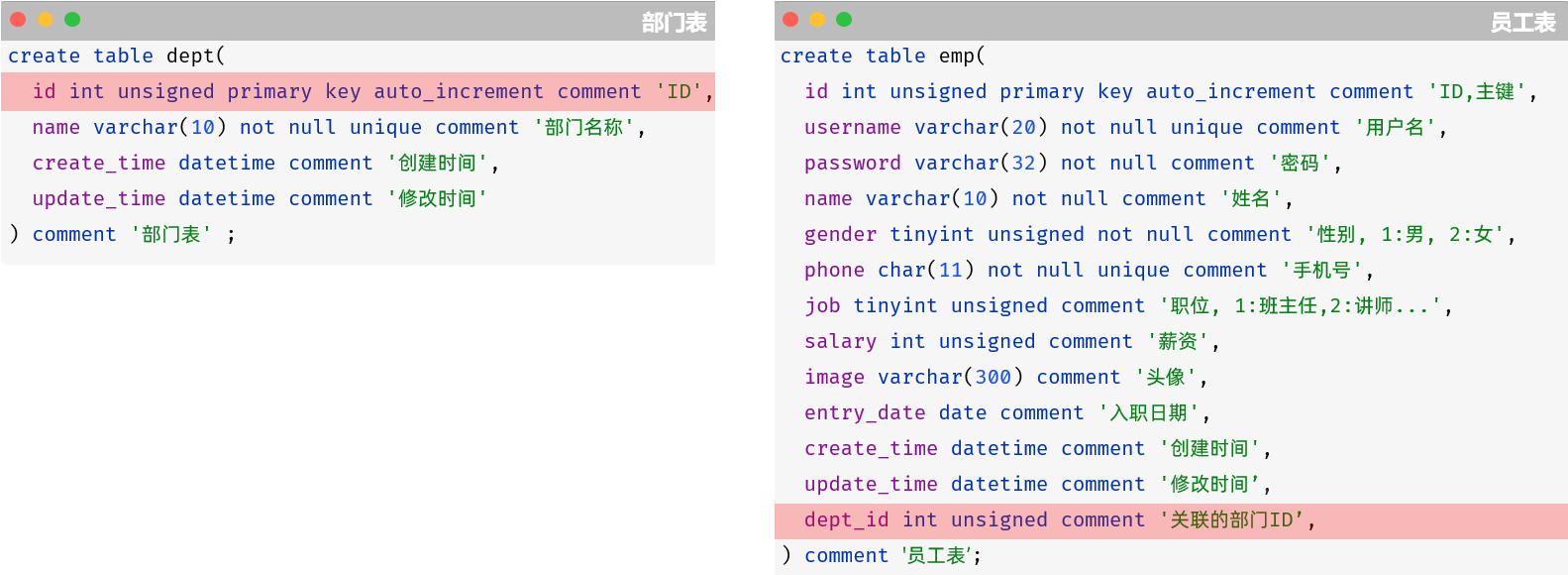Click emp id line with 'ID,主键'
Image resolution: width=1568 pixels, height=575 pixels.
coord(1171,92)
